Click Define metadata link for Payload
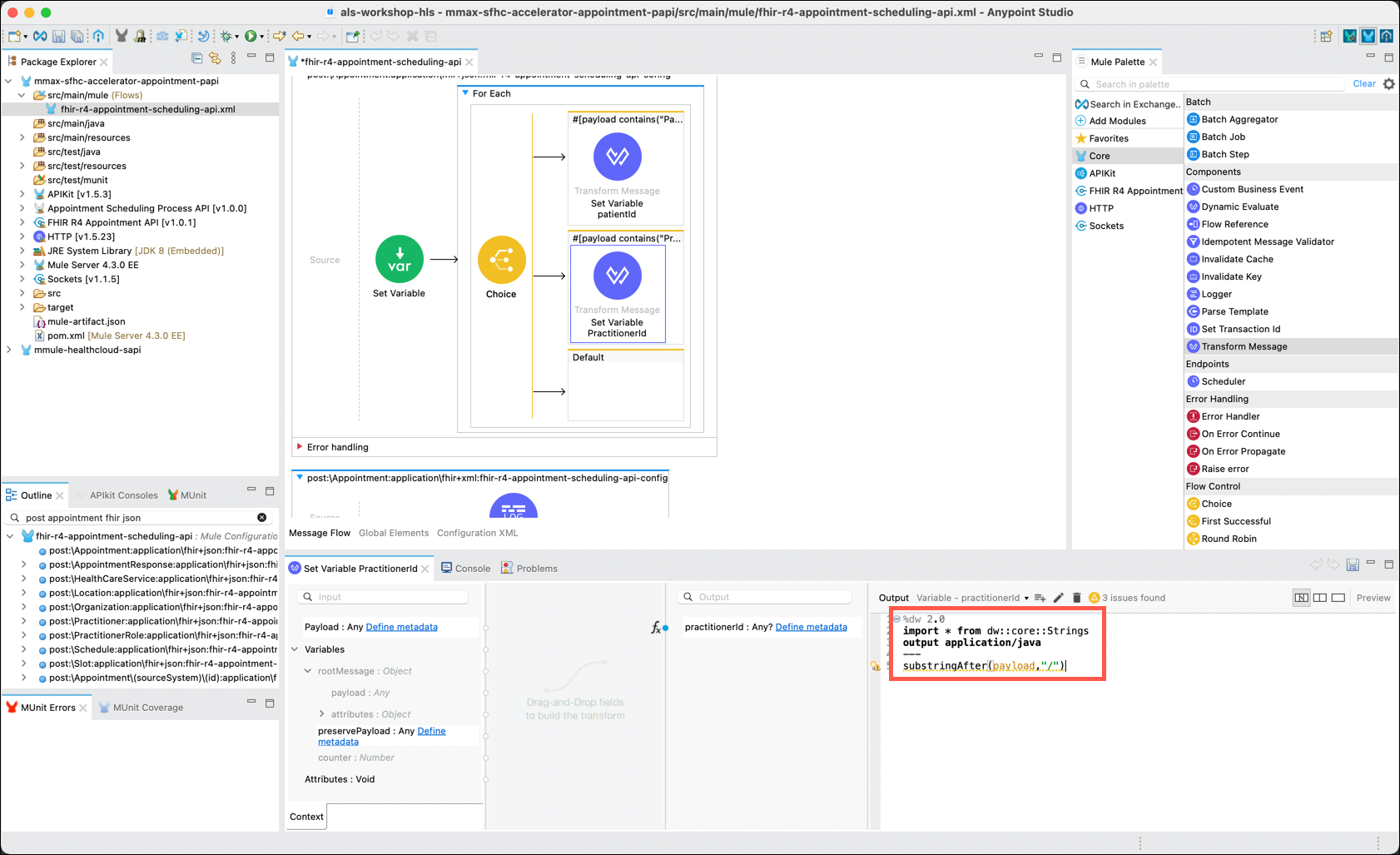1400x855 pixels. pyautogui.click(x=401, y=627)
